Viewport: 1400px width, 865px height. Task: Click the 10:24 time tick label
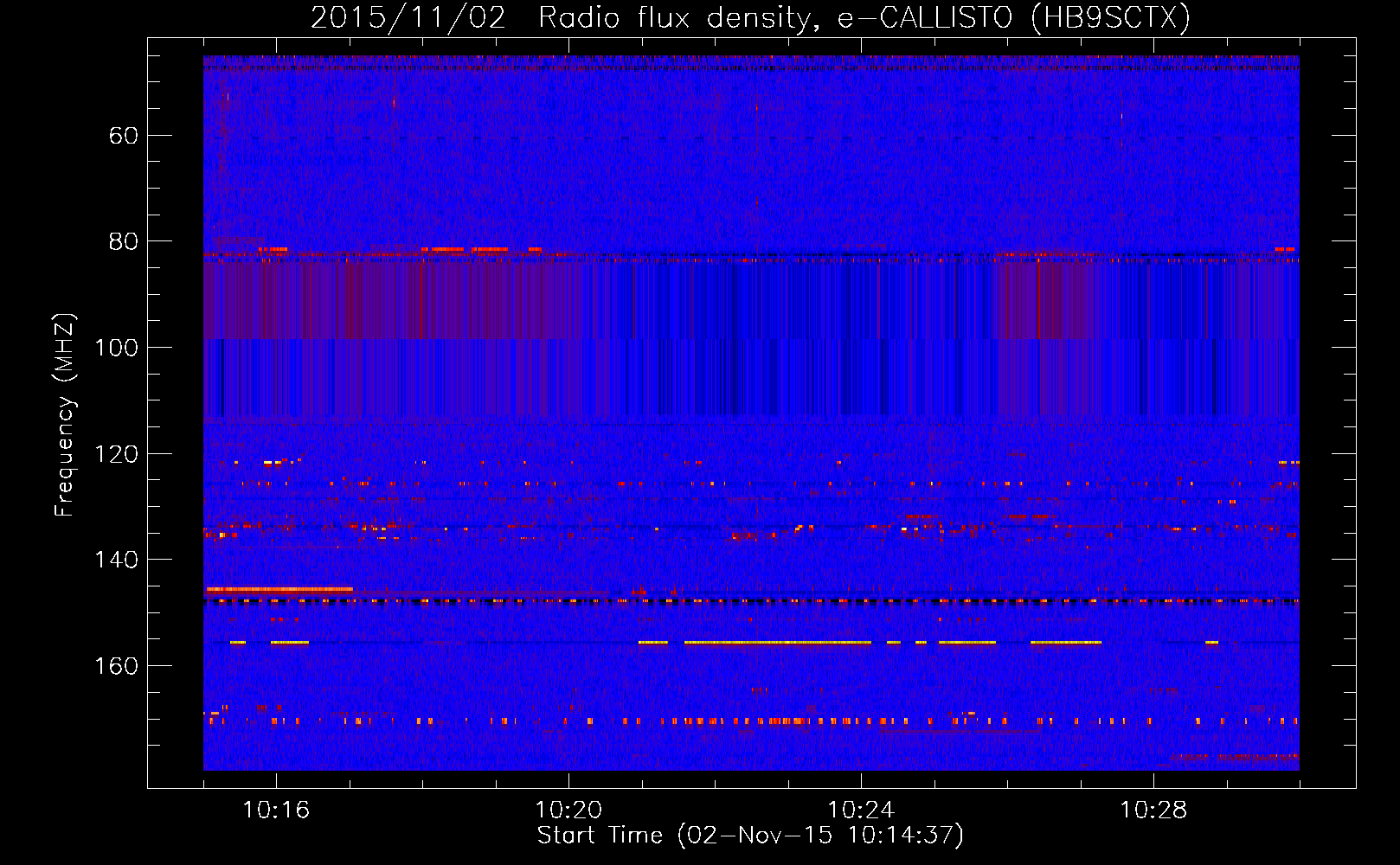click(861, 811)
